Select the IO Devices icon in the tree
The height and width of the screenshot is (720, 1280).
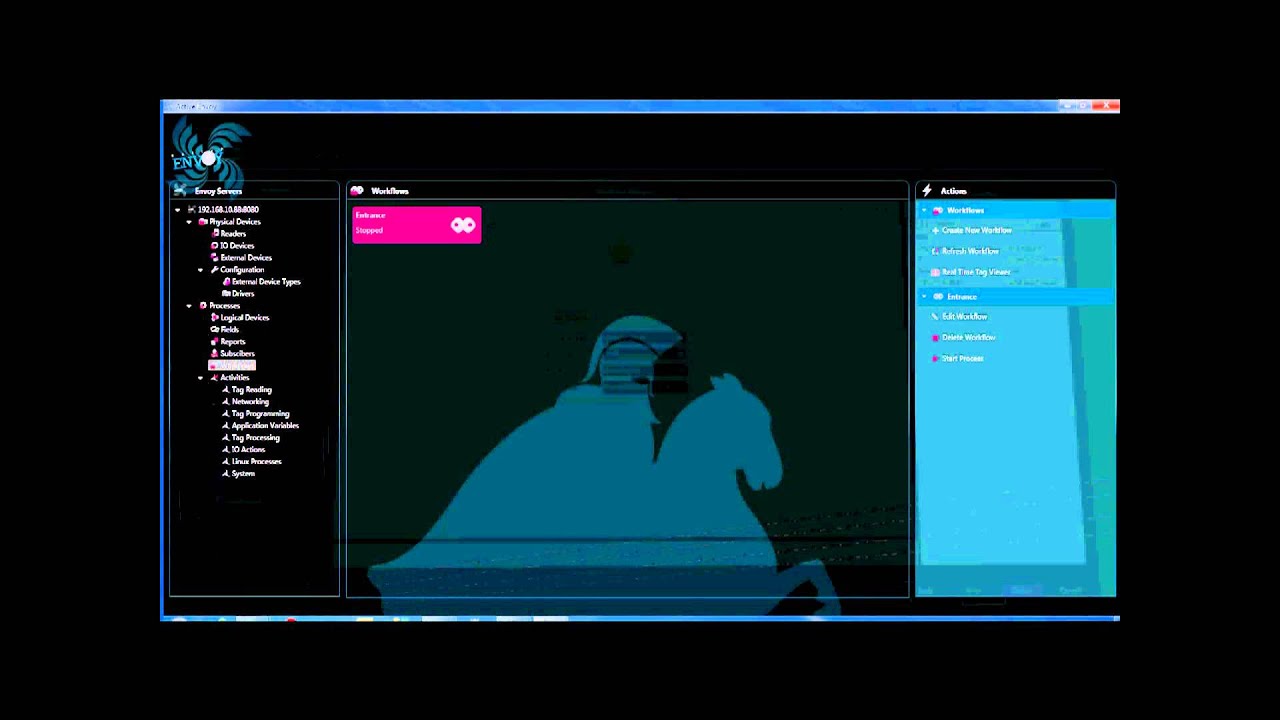[x=214, y=246]
